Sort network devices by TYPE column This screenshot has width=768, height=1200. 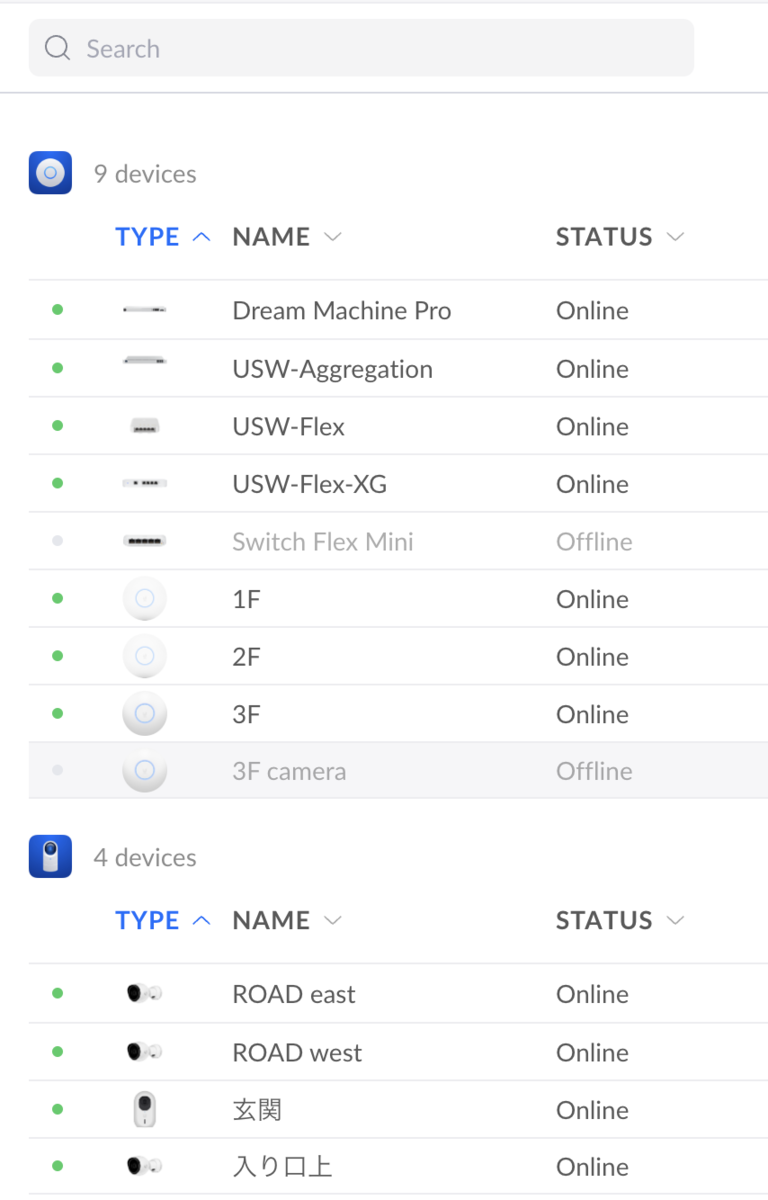point(163,237)
